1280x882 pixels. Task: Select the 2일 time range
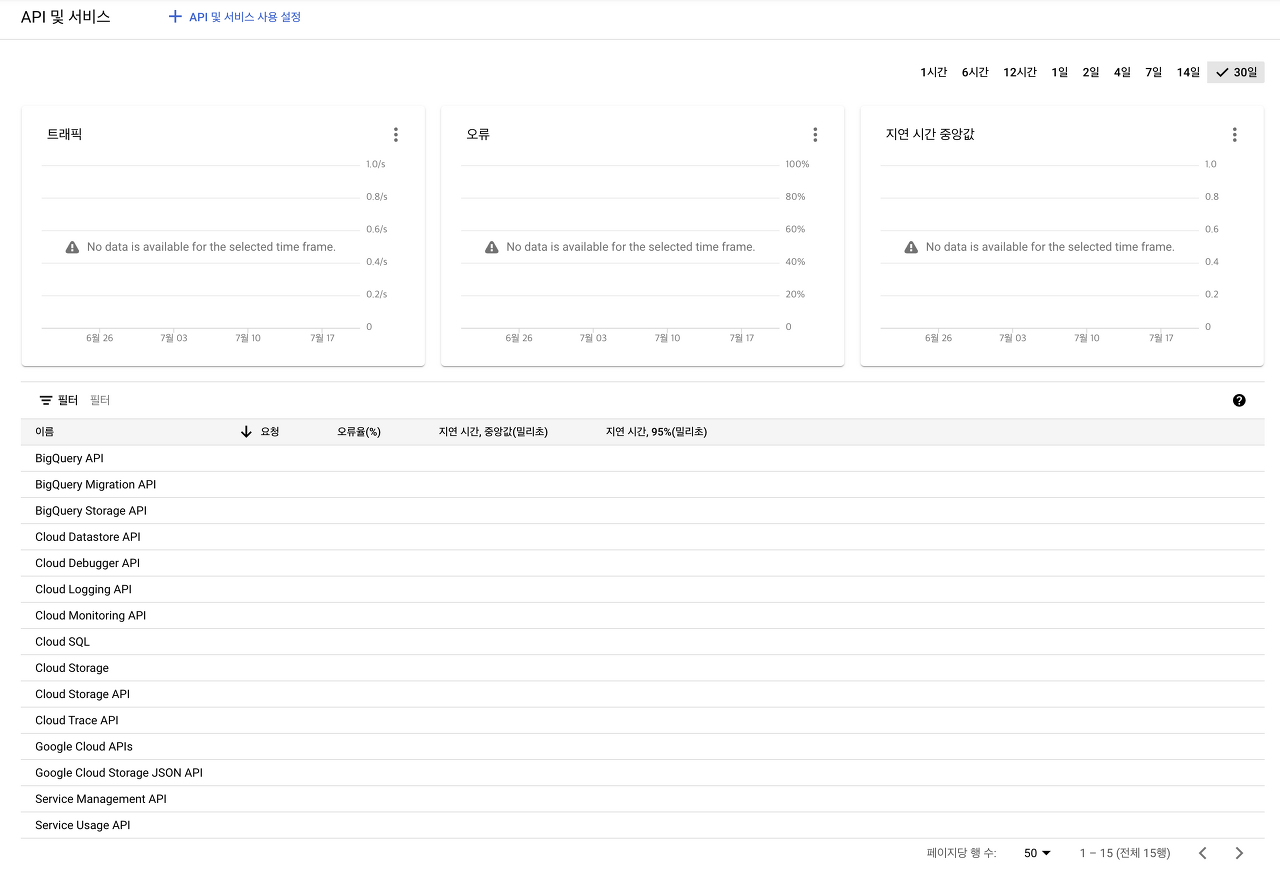point(1090,72)
